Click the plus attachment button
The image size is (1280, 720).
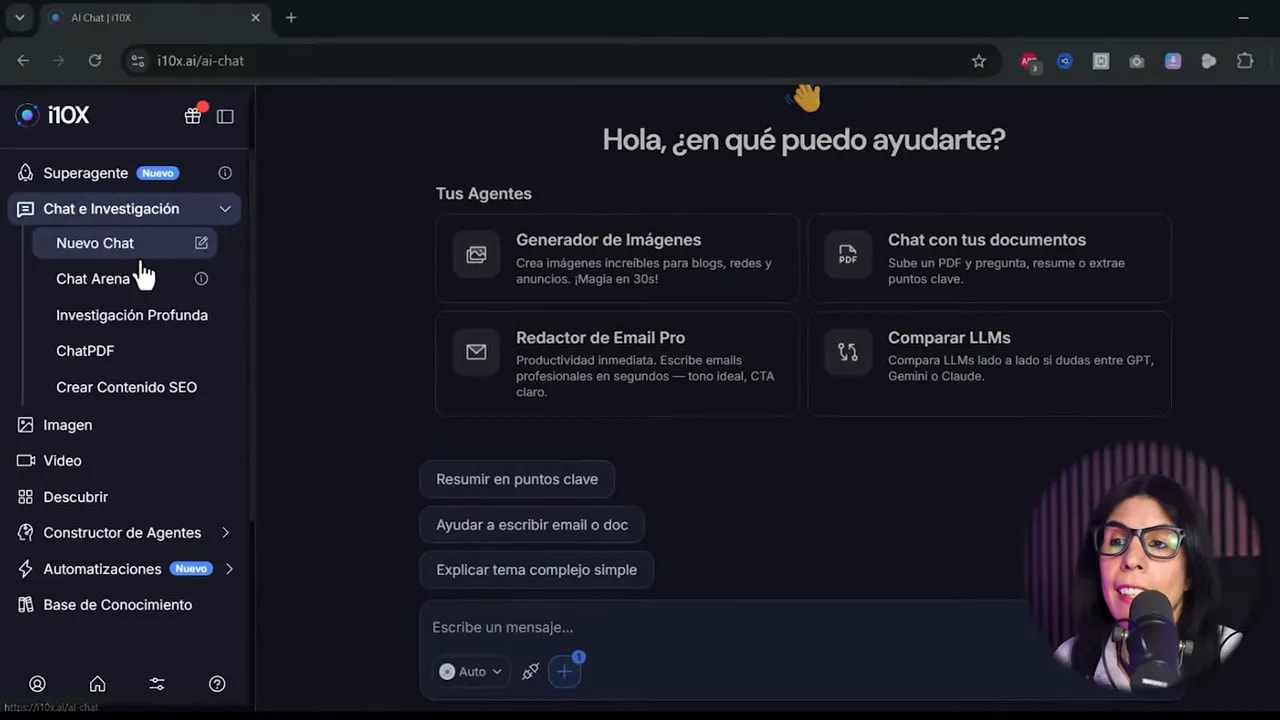(x=564, y=672)
